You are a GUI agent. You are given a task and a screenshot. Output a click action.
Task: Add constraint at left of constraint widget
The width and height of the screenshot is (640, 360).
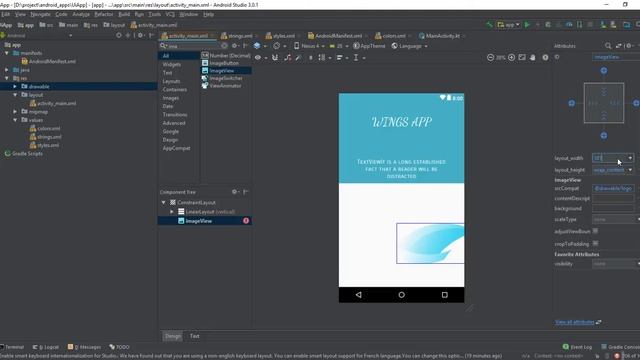pyautogui.click(x=571, y=103)
